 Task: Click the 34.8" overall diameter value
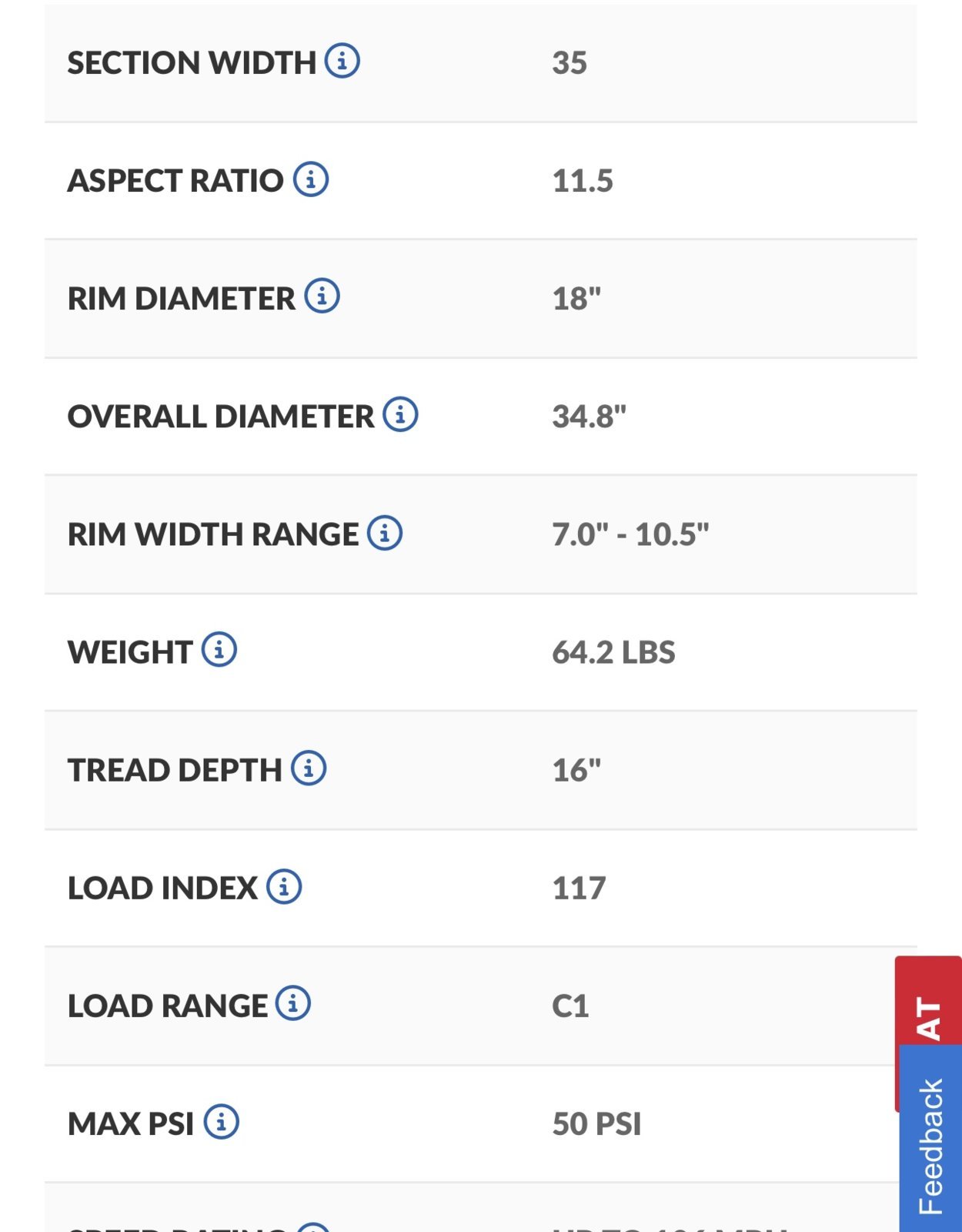coord(590,417)
